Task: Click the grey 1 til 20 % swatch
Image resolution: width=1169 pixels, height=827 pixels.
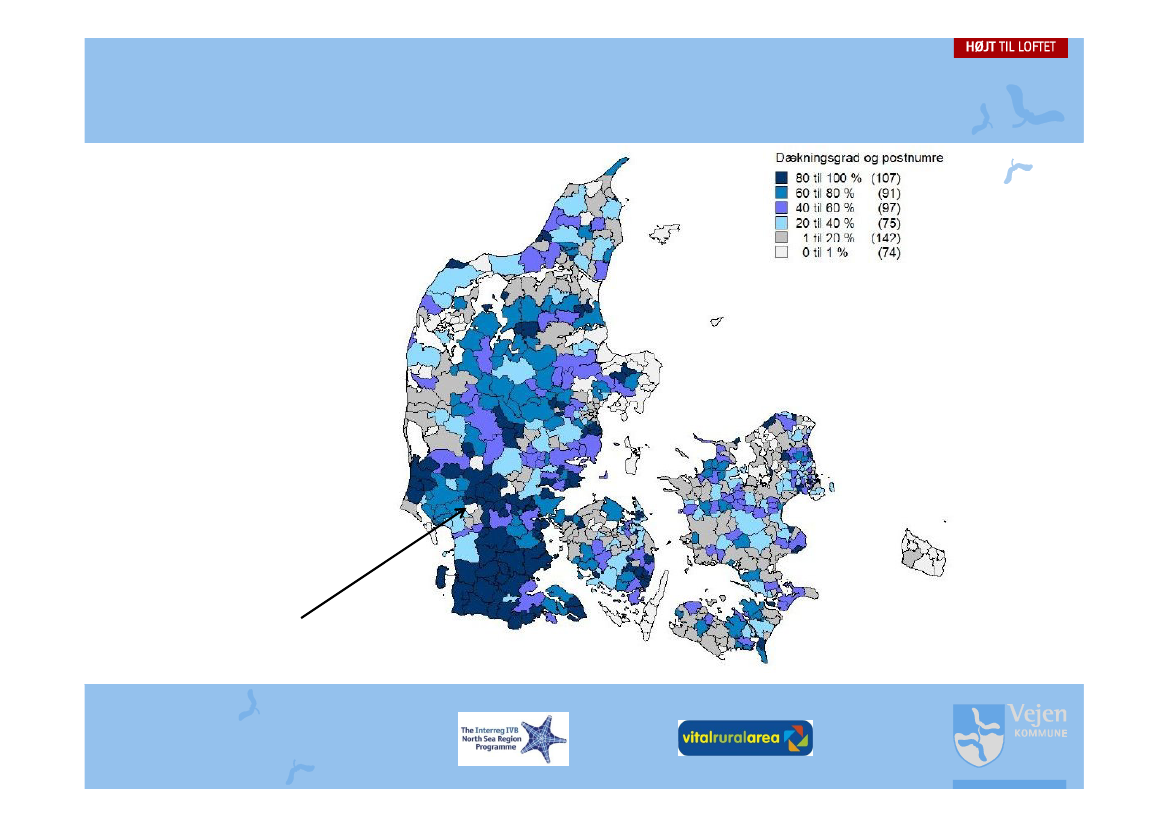Action: 782,238
